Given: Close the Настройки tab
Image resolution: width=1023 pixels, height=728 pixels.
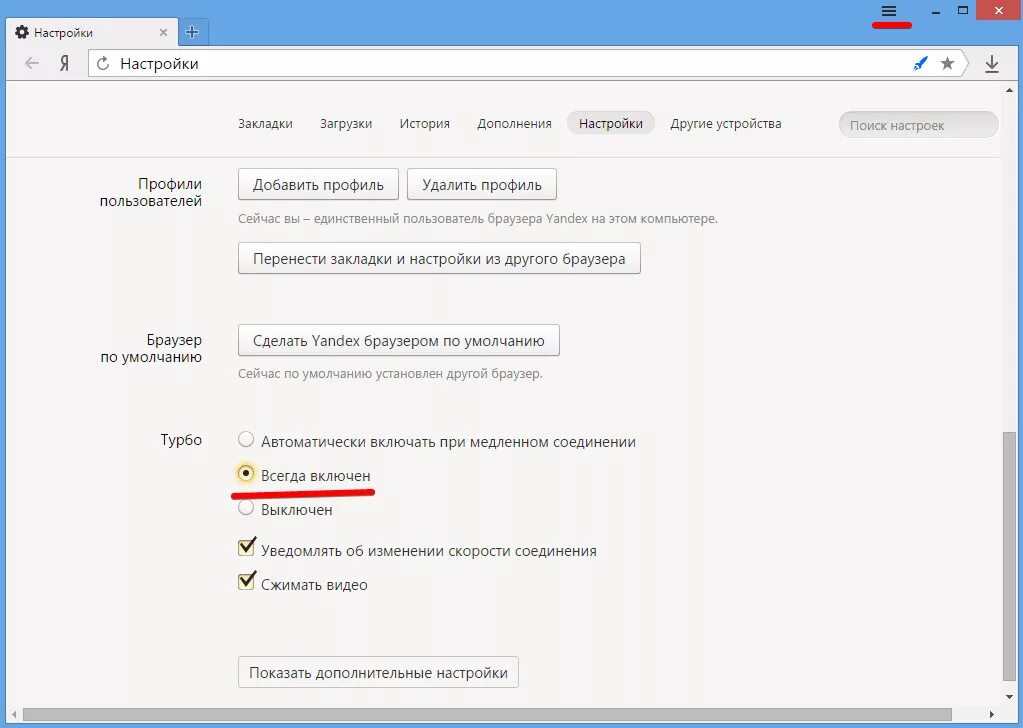Looking at the screenshot, I should click(163, 32).
